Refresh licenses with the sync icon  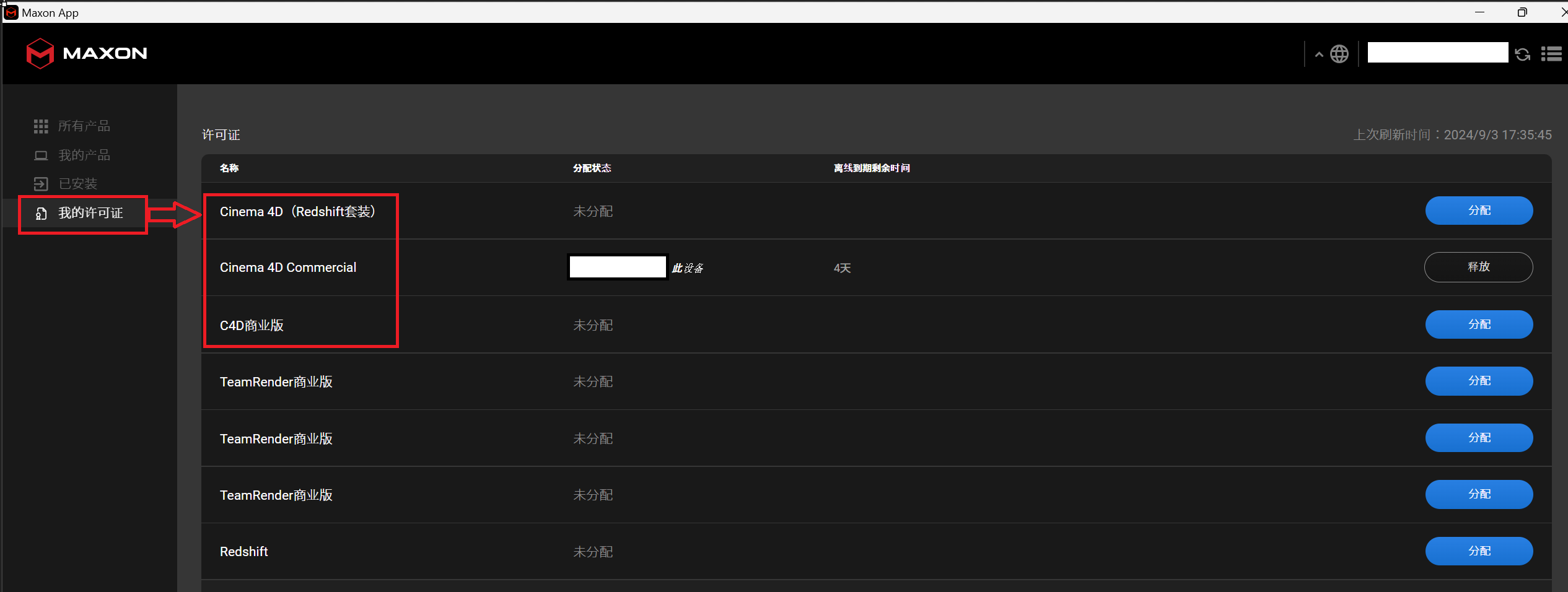point(1523,54)
